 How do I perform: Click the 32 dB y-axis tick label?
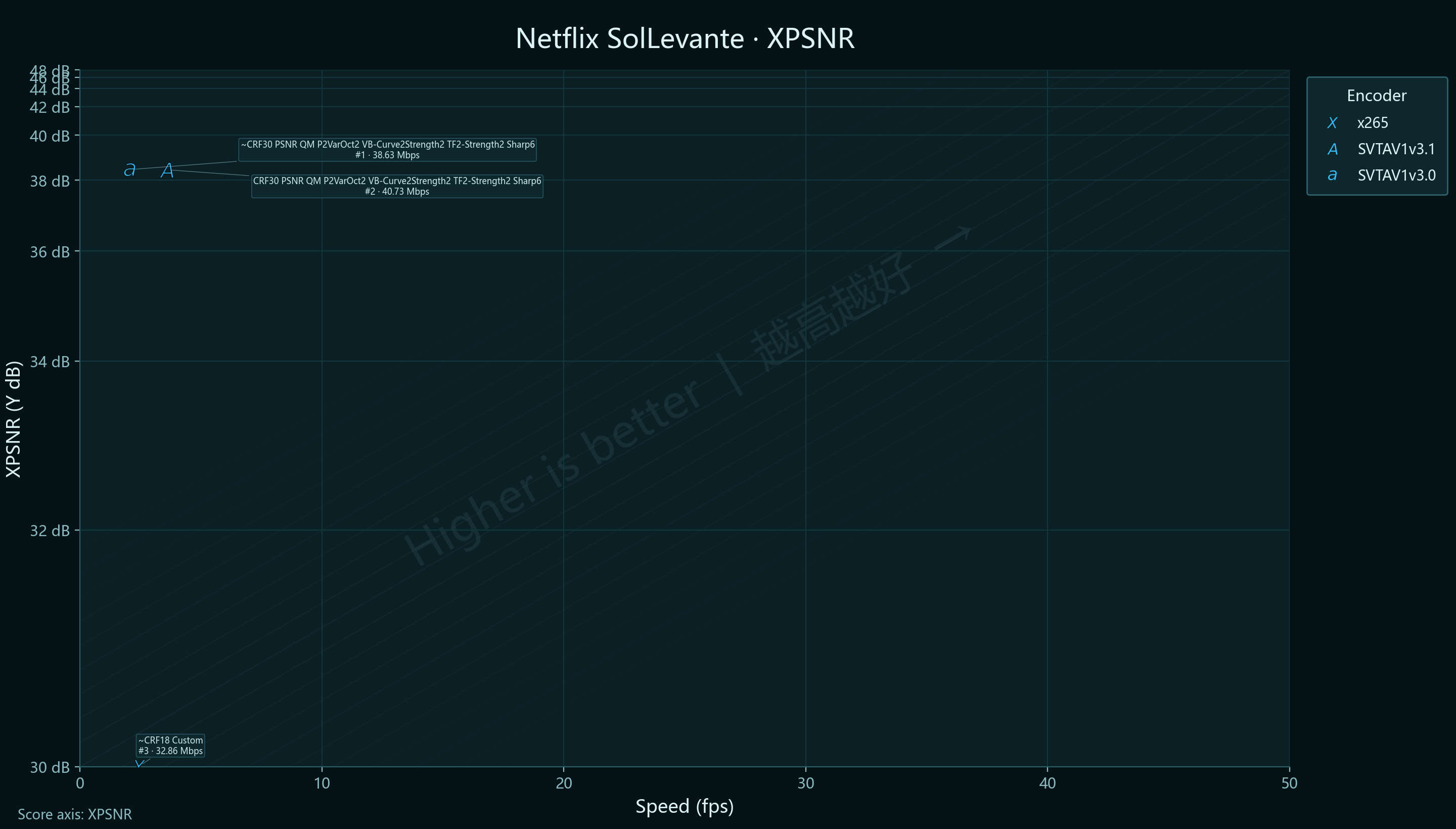50,531
